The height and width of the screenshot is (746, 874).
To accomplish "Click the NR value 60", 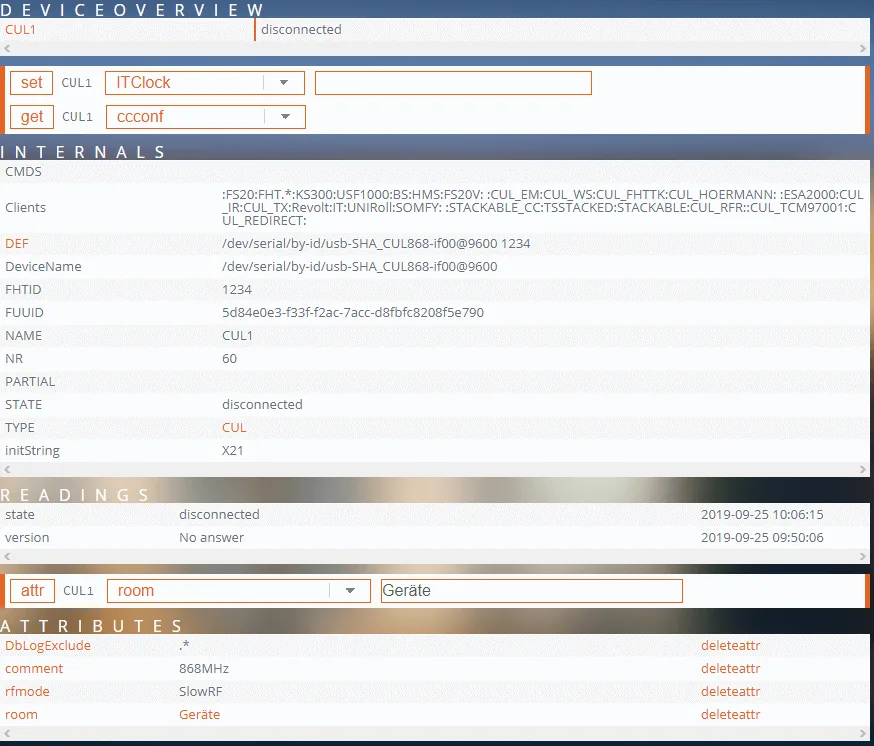I will 230,359.
